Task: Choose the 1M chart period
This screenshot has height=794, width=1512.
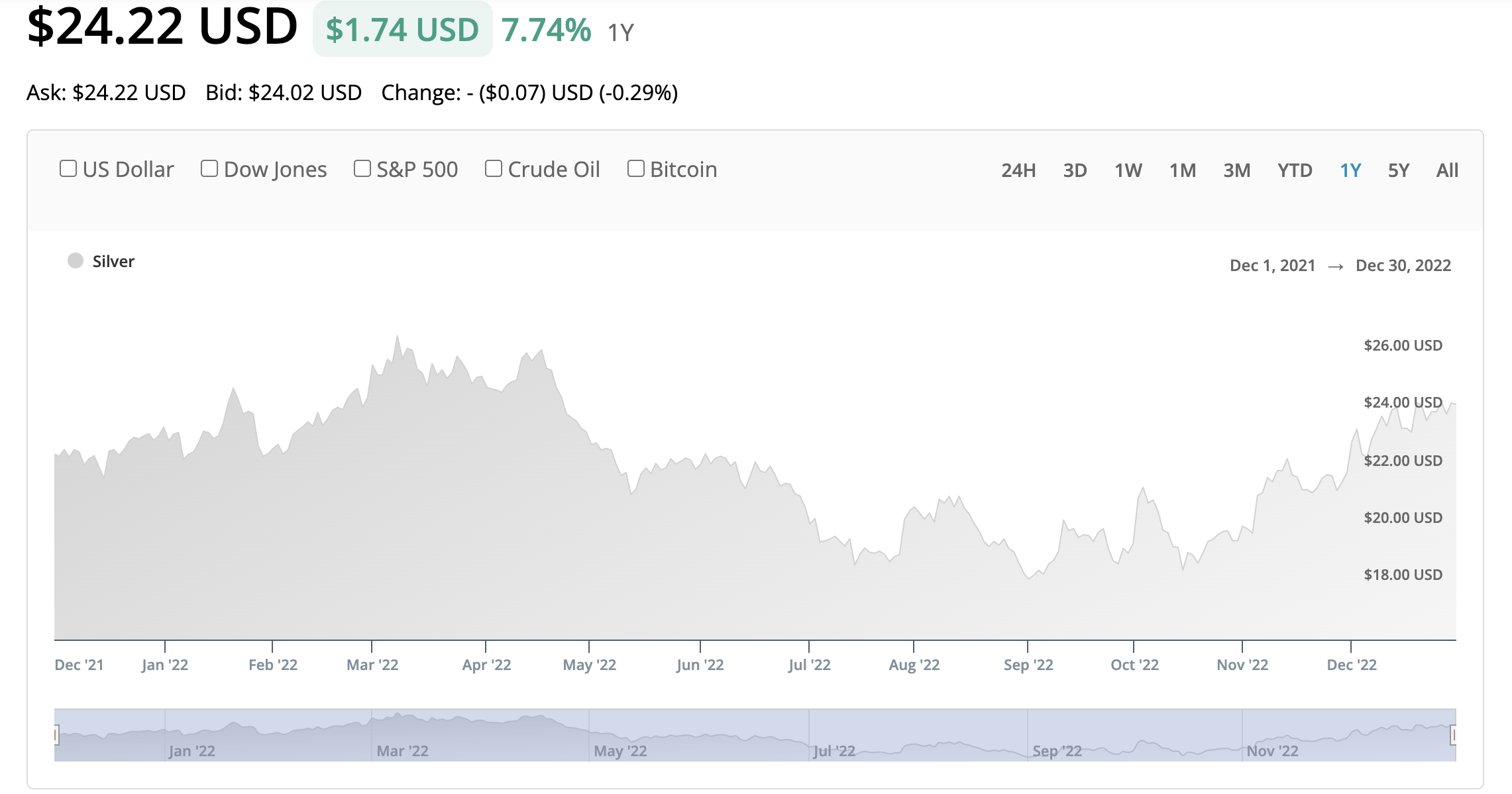Action: pos(1183,170)
